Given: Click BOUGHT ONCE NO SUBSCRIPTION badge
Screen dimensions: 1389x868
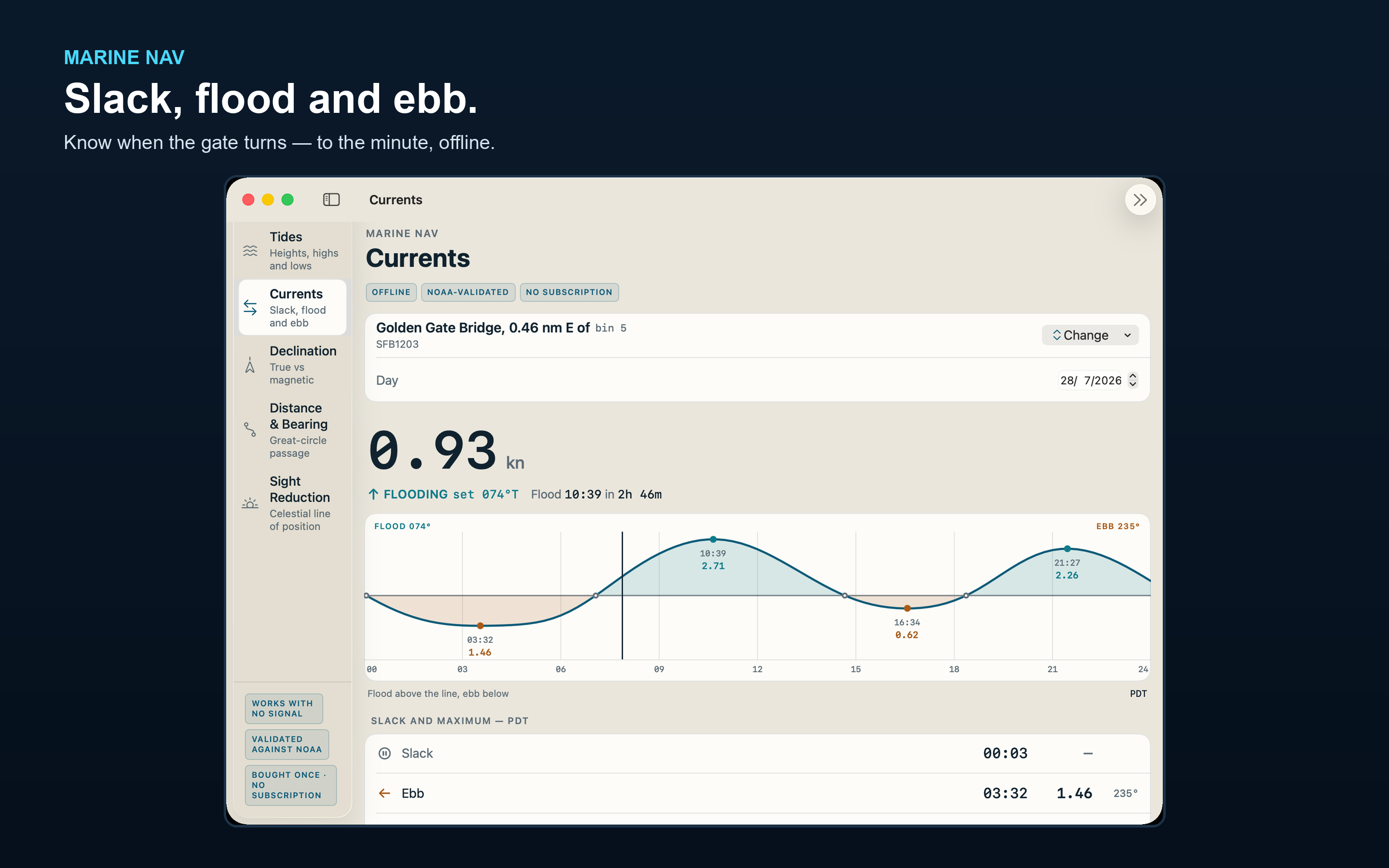Looking at the screenshot, I should click(x=290, y=785).
